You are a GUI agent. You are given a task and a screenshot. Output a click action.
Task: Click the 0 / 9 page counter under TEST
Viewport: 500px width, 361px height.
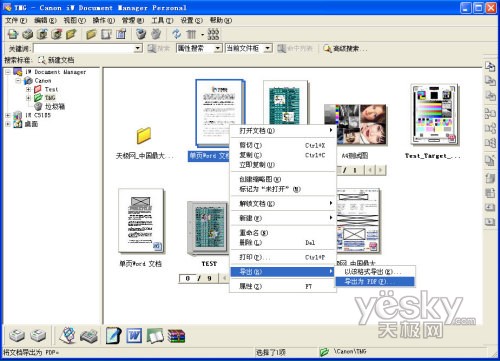[x=199, y=278]
